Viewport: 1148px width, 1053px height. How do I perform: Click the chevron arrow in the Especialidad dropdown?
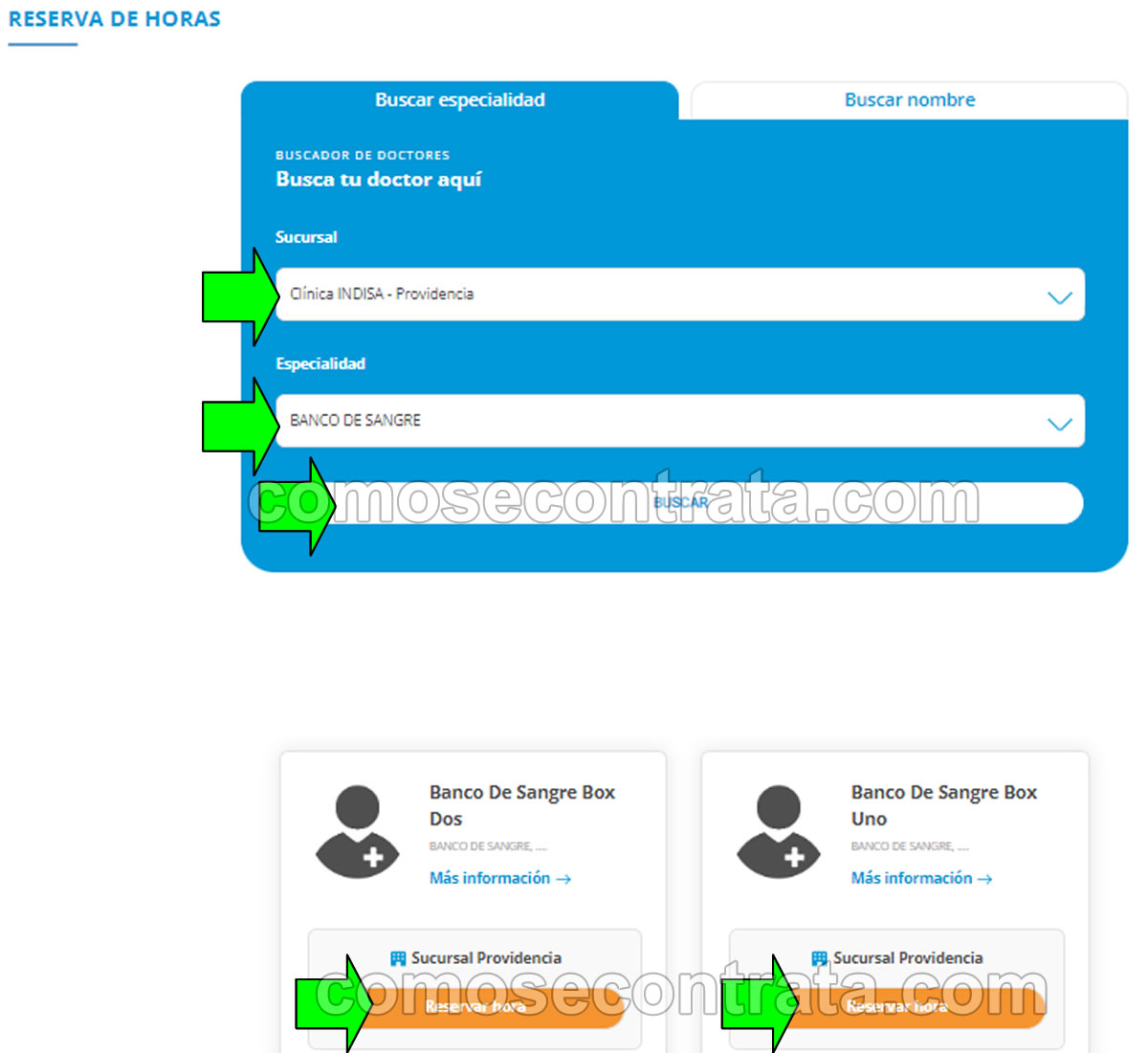click(1059, 424)
